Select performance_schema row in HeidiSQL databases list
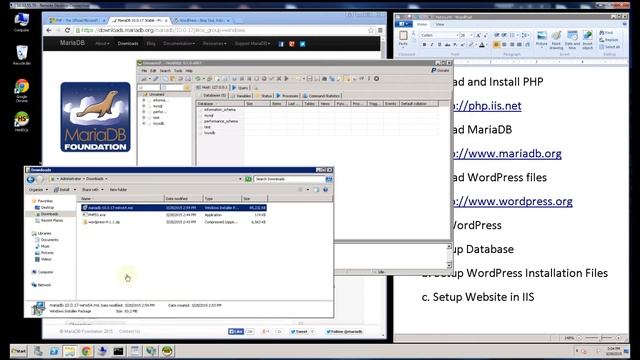640x360 pixels. pos(221,121)
